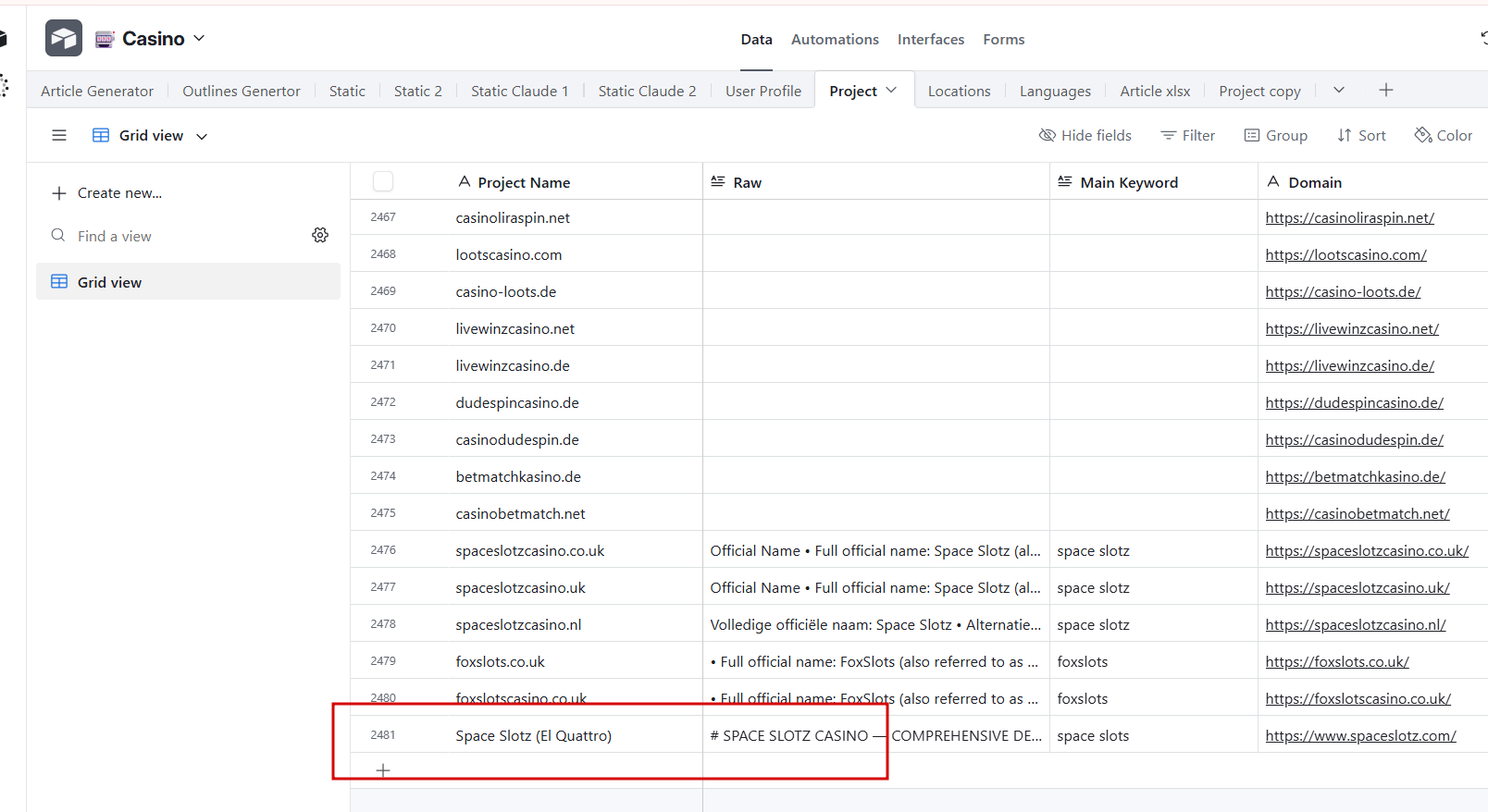Open view list settings gear icon

click(x=320, y=235)
